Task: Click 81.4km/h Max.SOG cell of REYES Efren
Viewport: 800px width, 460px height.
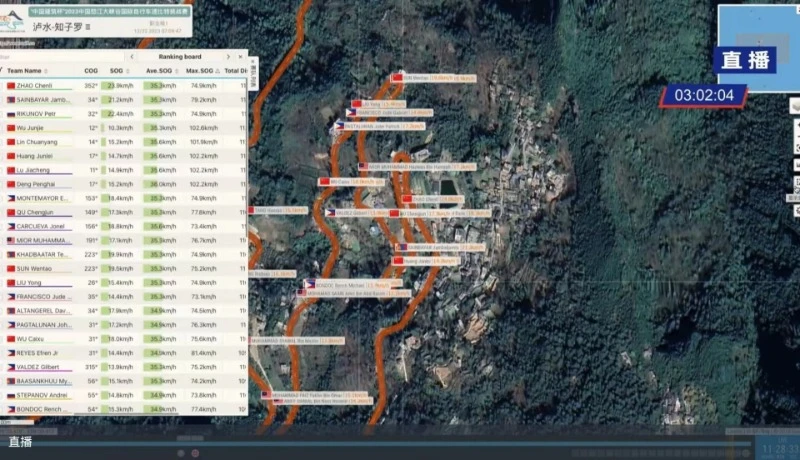Action: [204, 353]
